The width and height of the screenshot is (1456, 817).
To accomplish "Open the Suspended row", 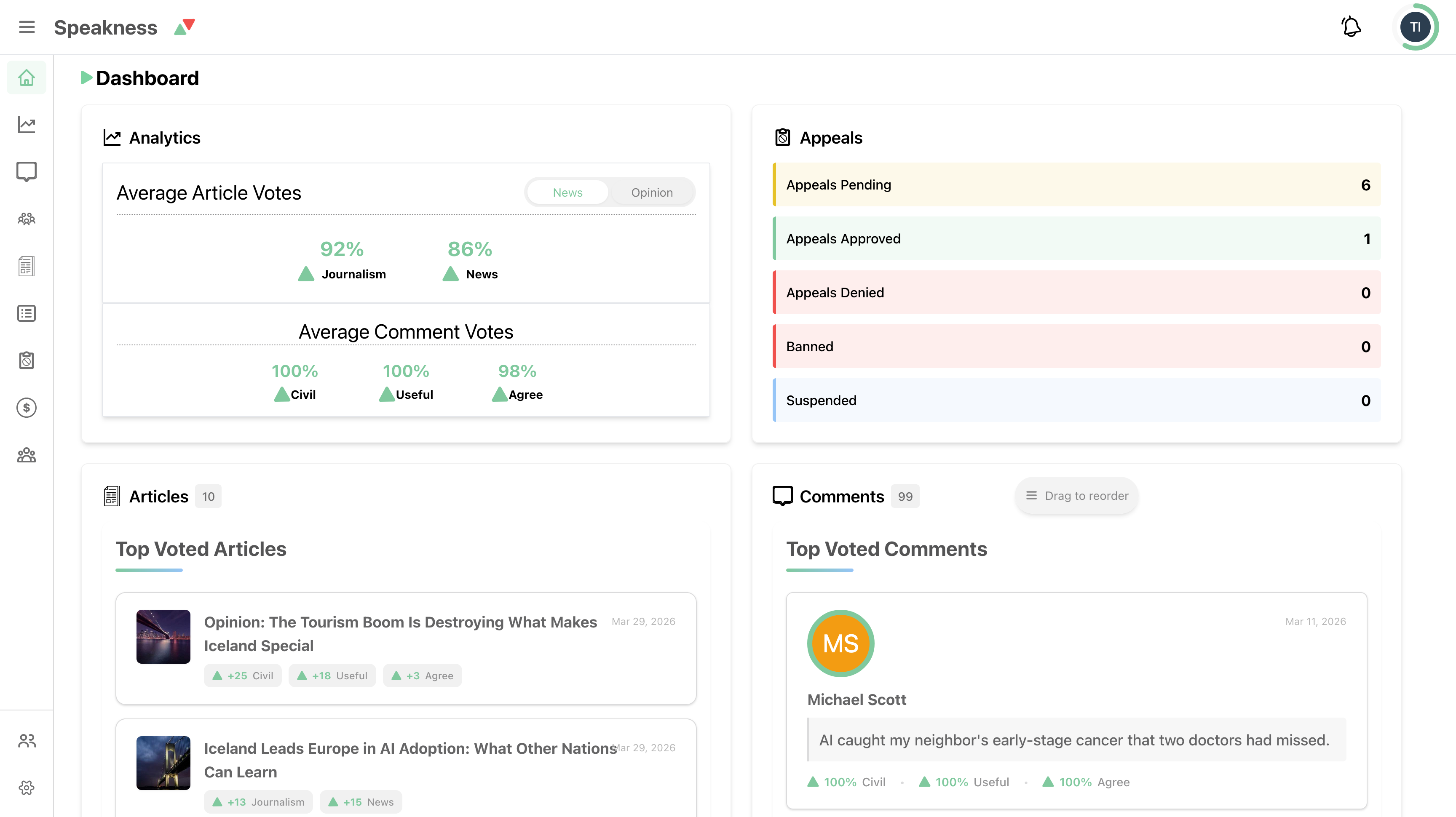I will tap(1076, 400).
